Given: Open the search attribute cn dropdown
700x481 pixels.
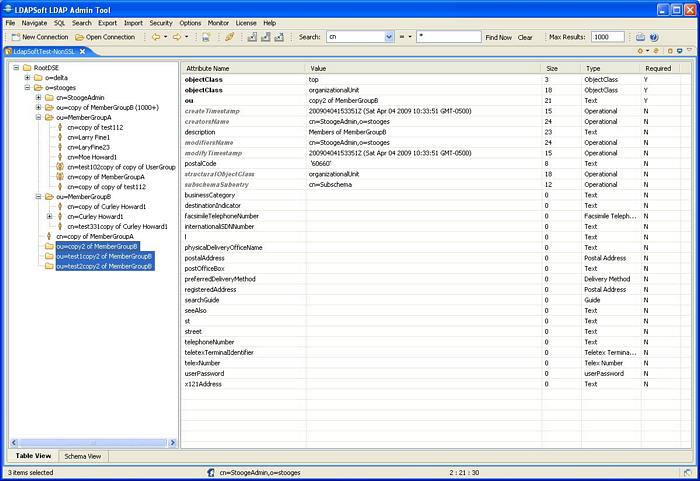Looking at the screenshot, I should 388,37.
